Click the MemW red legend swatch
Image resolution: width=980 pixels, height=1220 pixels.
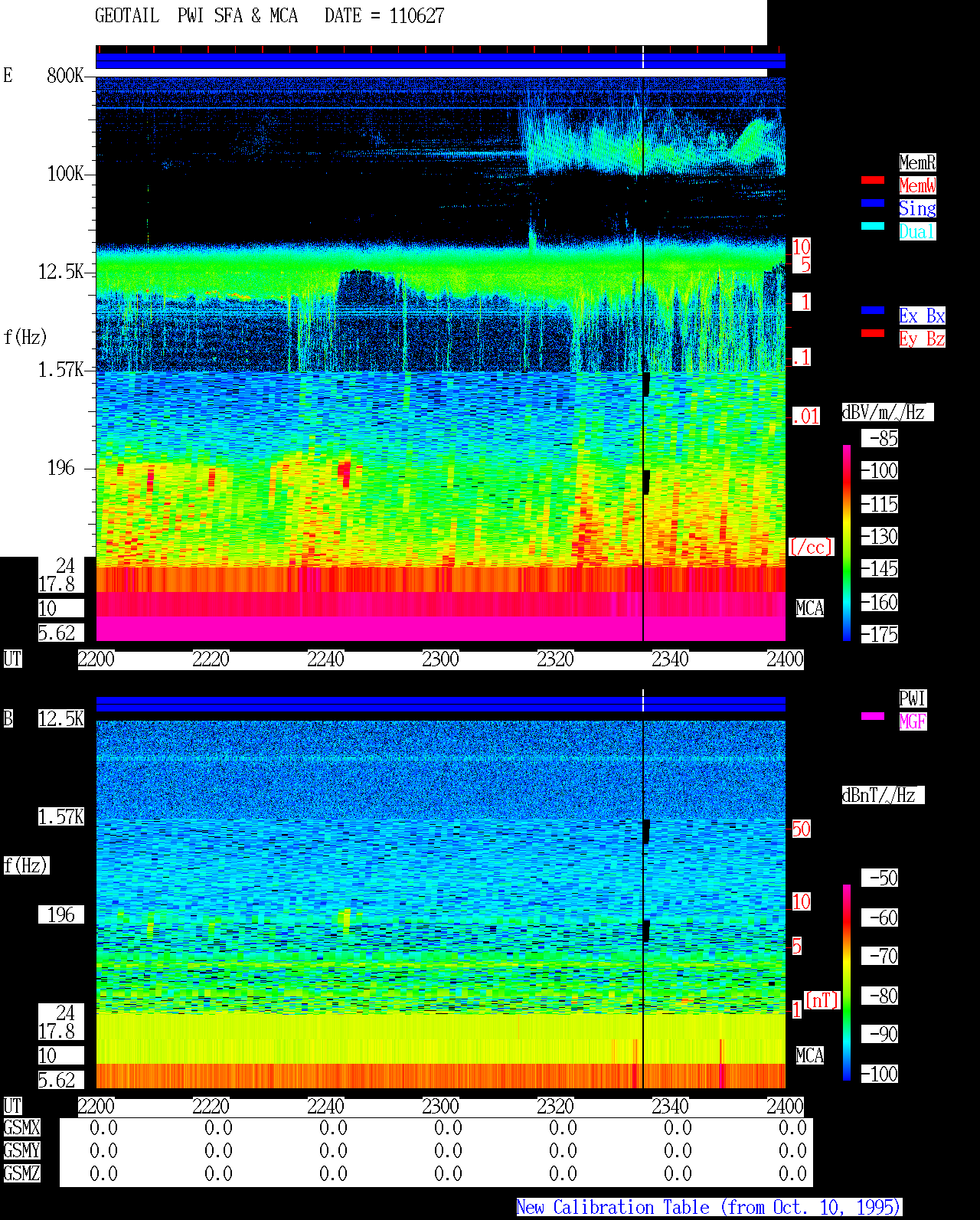[x=873, y=180]
